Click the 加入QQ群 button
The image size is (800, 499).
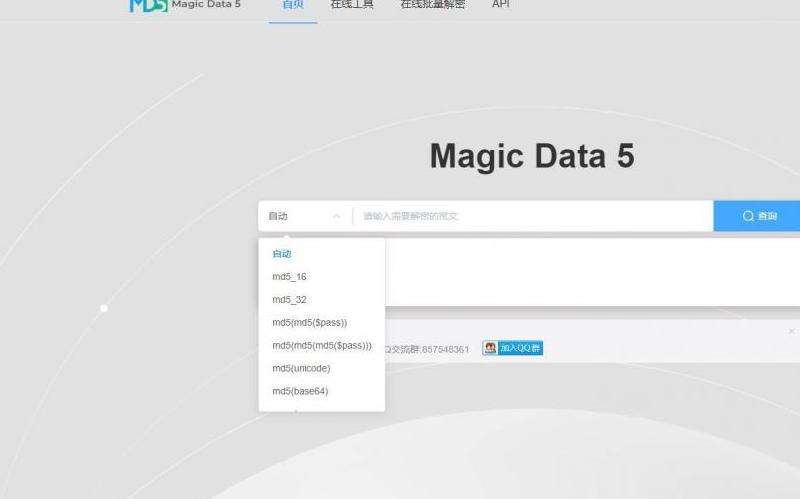[512, 348]
